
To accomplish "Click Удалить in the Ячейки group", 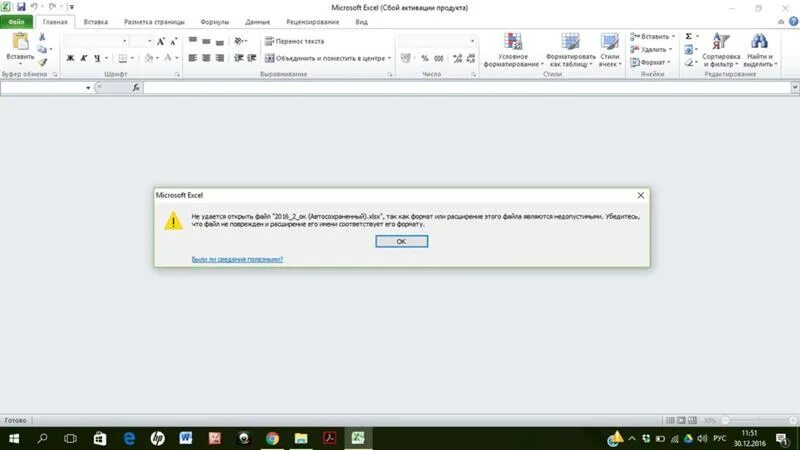I will point(652,49).
